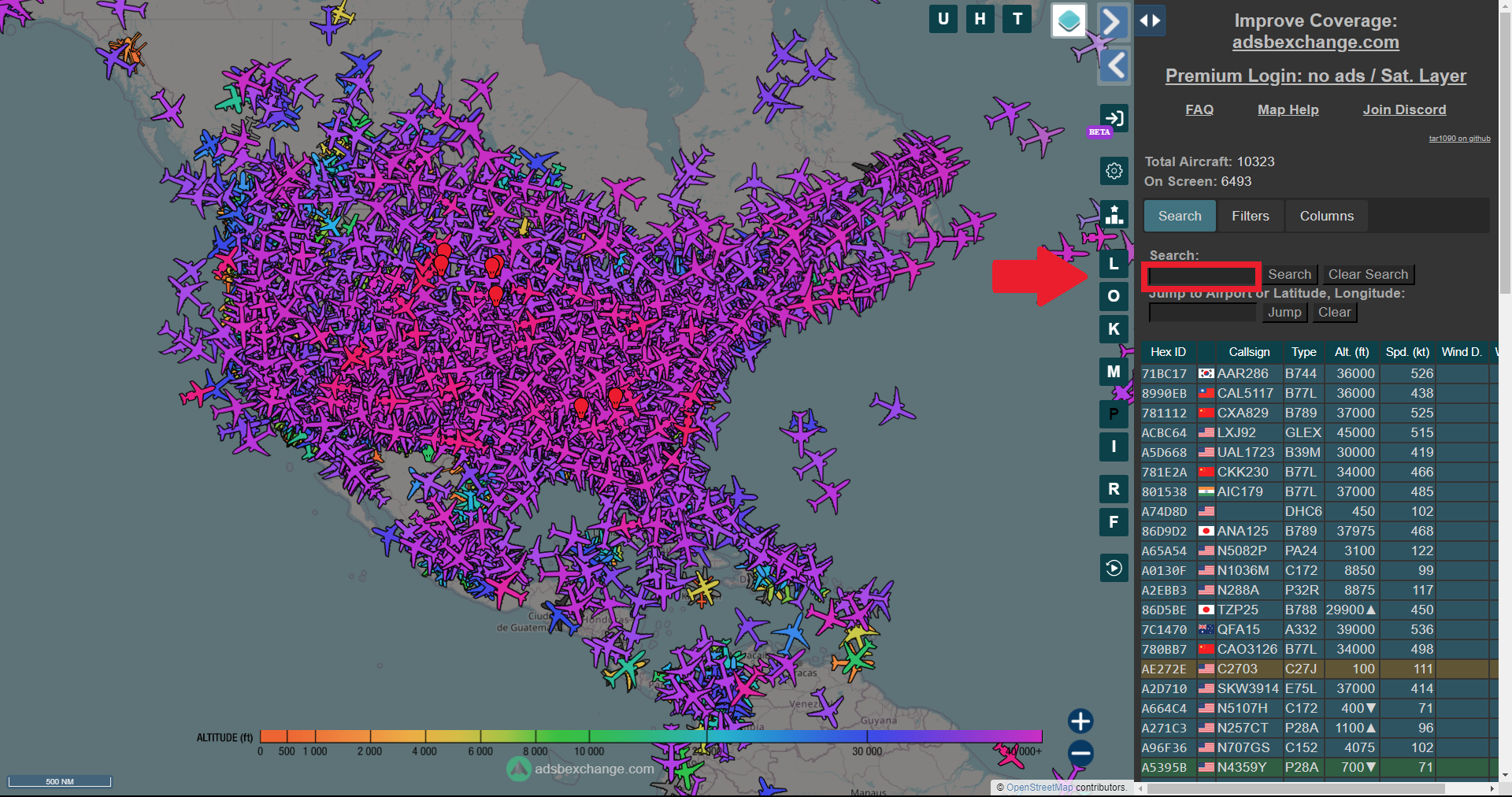Switch to the Filters tab
This screenshot has height=797, width=1512.
tap(1251, 216)
